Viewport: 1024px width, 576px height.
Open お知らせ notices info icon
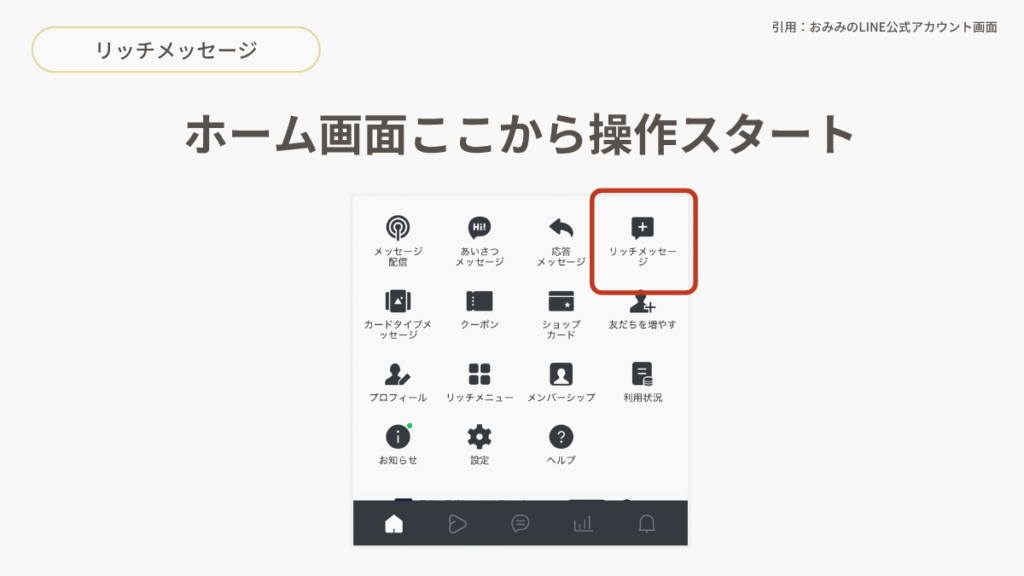click(x=398, y=437)
